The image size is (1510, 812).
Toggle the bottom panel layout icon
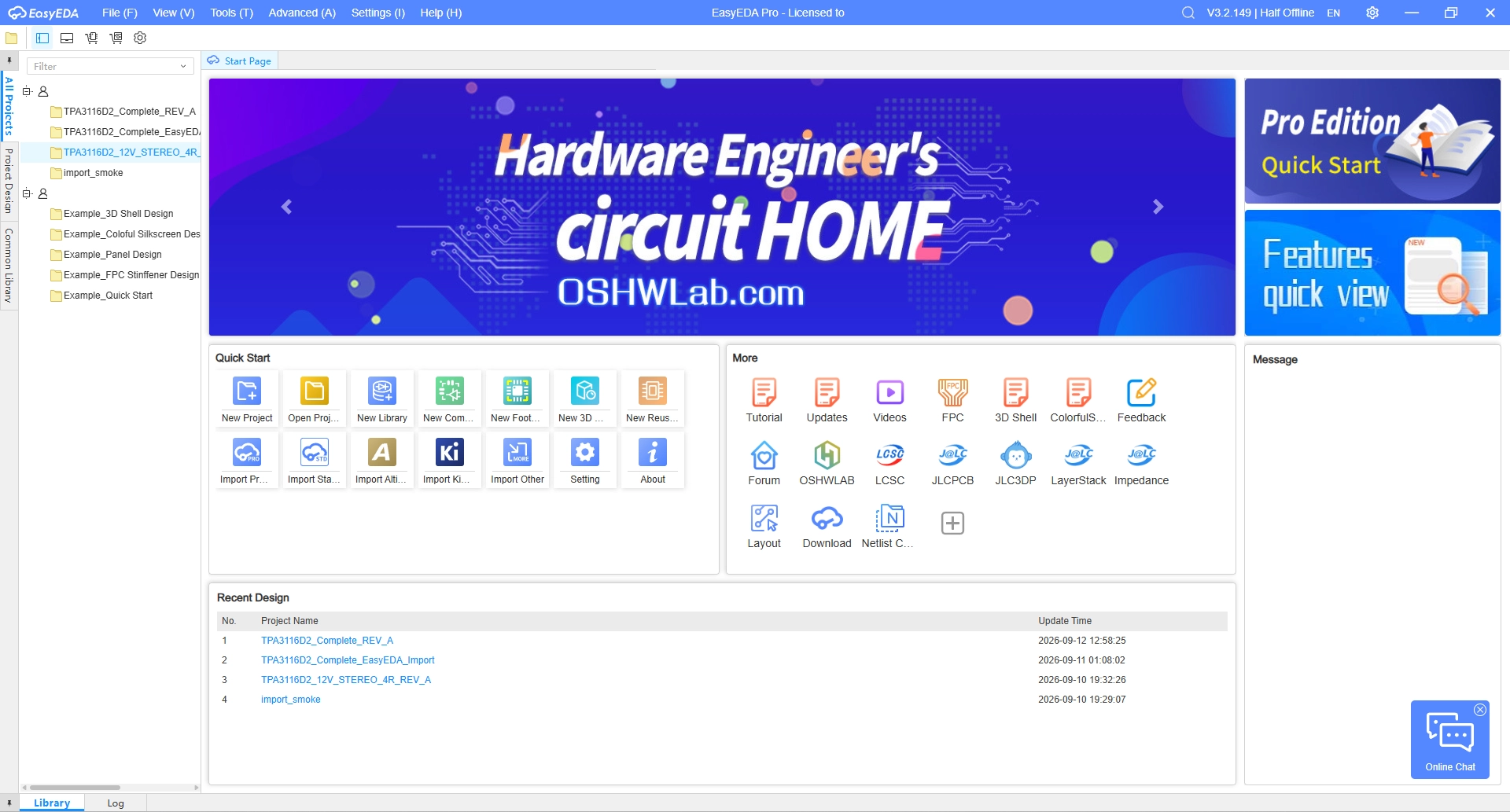(x=67, y=38)
